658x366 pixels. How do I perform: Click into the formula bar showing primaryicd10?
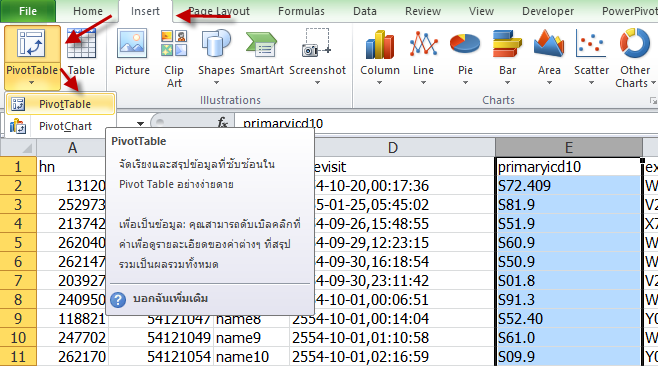coord(446,123)
